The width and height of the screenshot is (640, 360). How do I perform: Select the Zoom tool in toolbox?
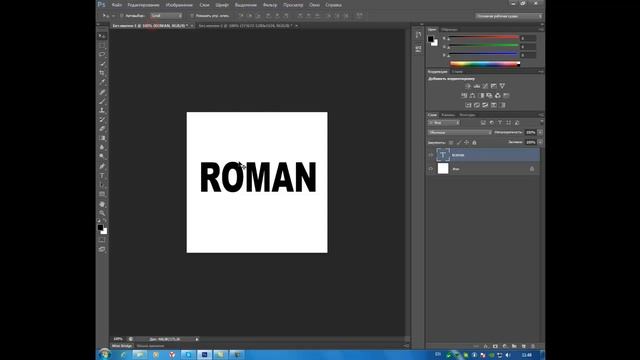tap(102, 213)
